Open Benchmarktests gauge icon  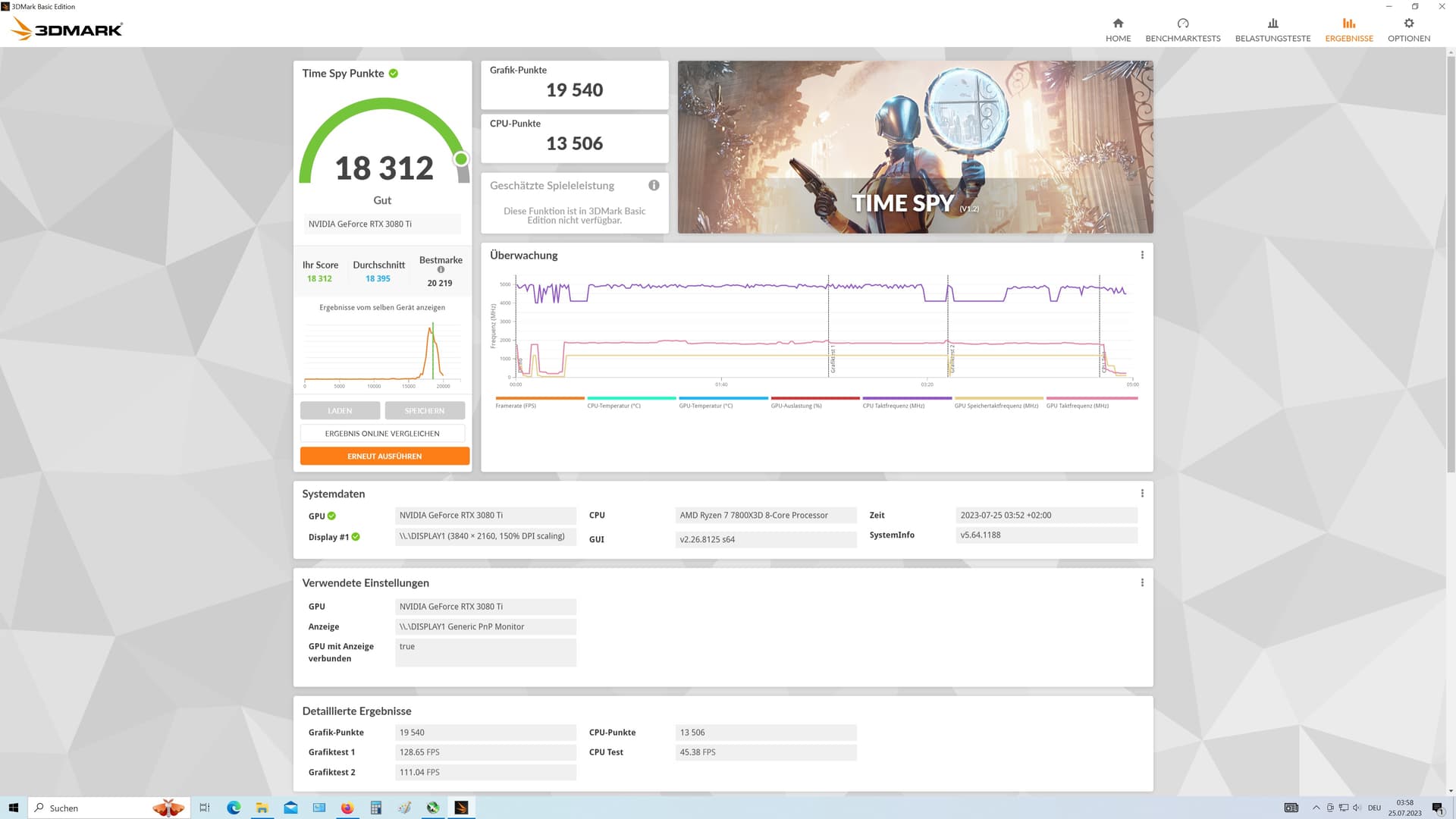tap(1182, 24)
